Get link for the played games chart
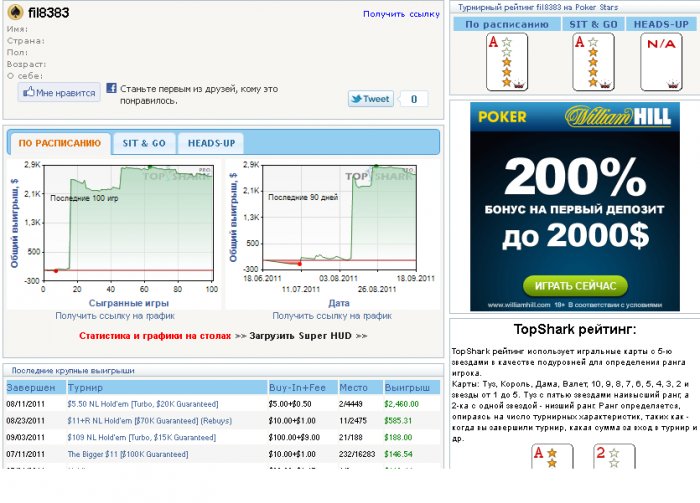700x503 pixels. pos(115,316)
